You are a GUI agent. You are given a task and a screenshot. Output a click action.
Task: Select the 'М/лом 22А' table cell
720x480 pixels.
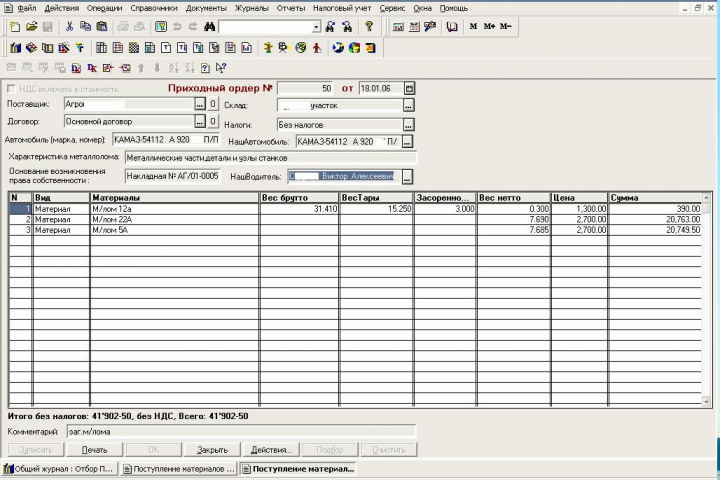(174, 220)
